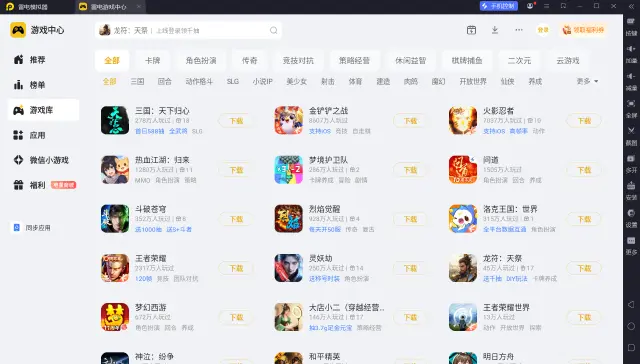Click the 安装 APK install icon
This screenshot has height=364, width=640.
[631, 186]
